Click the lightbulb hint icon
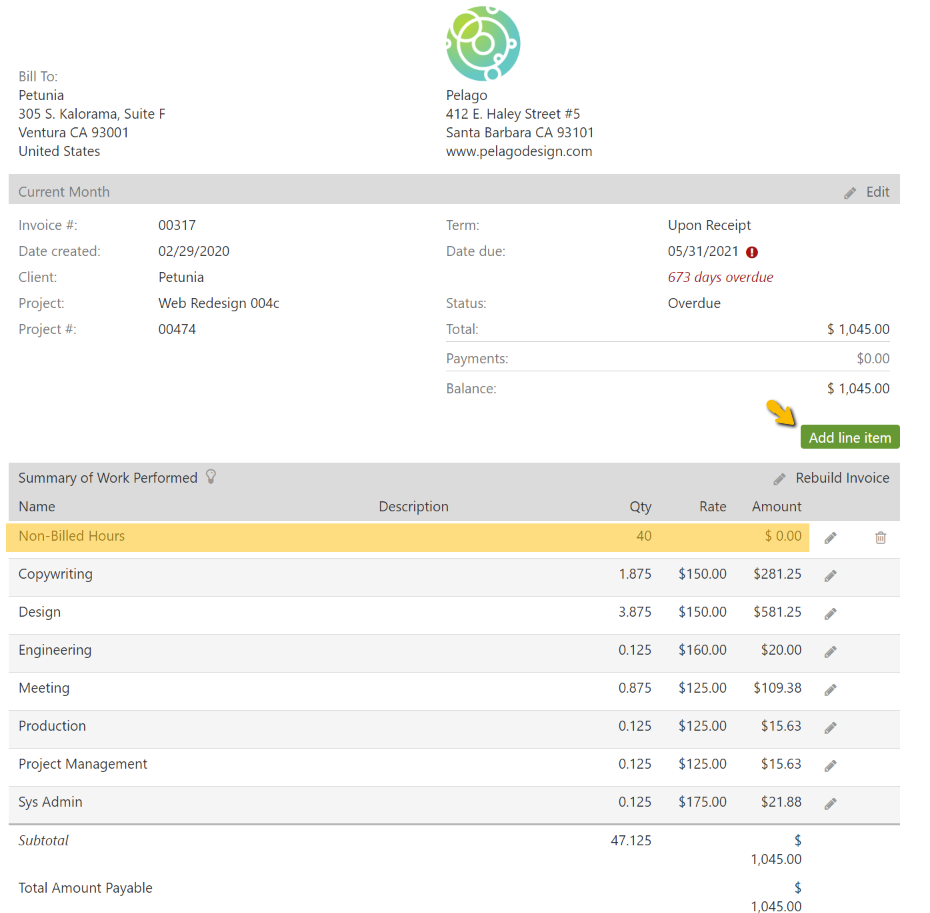The height and width of the screenshot is (913, 930). [x=211, y=477]
